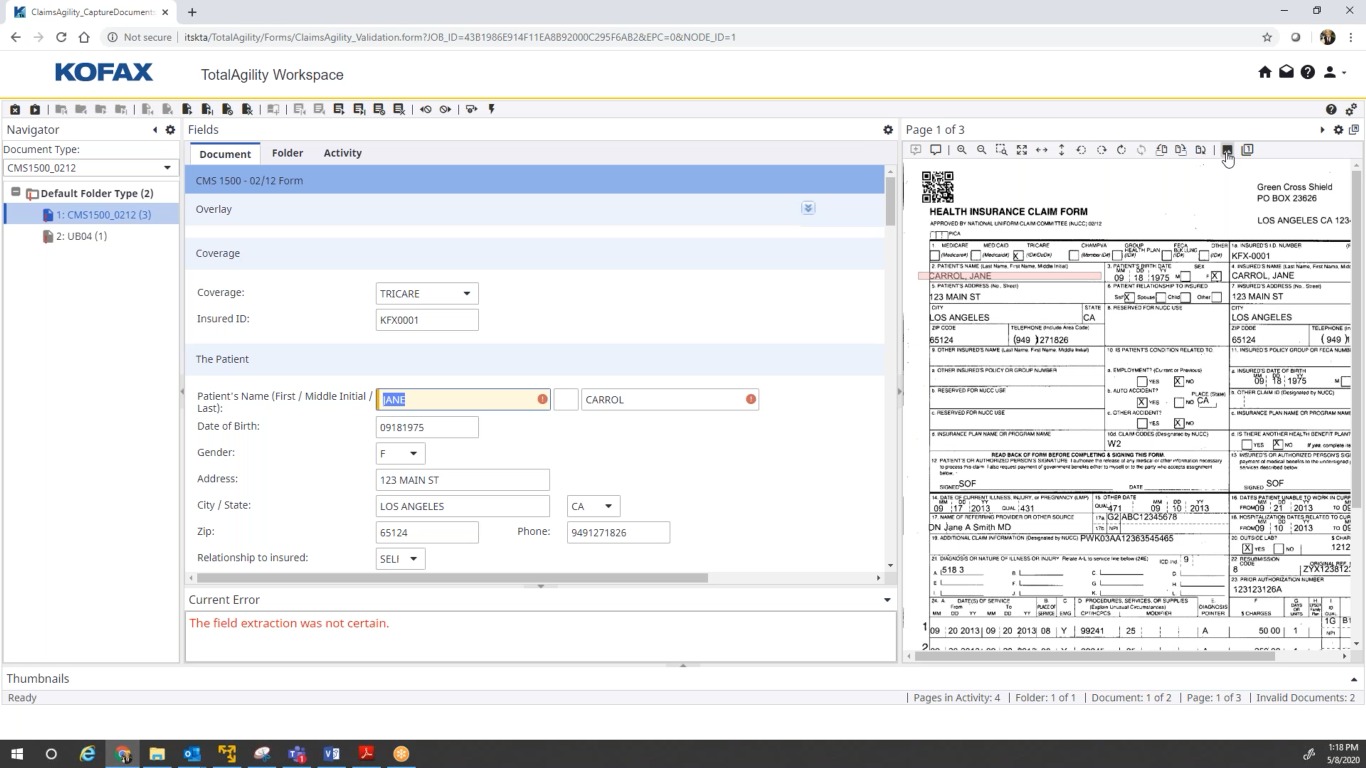1366x768 pixels.
Task: Click the speech bubble annotation icon
Action: pyautogui.click(x=935, y=150)
